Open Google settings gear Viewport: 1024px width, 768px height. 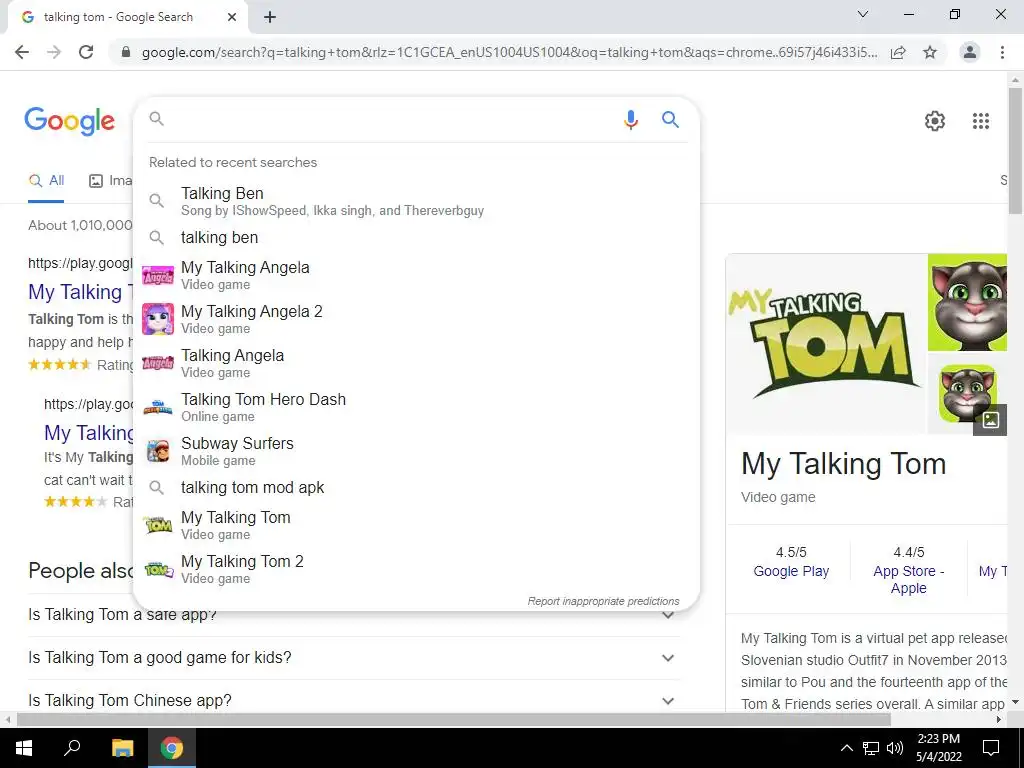[x=935, y=121]
